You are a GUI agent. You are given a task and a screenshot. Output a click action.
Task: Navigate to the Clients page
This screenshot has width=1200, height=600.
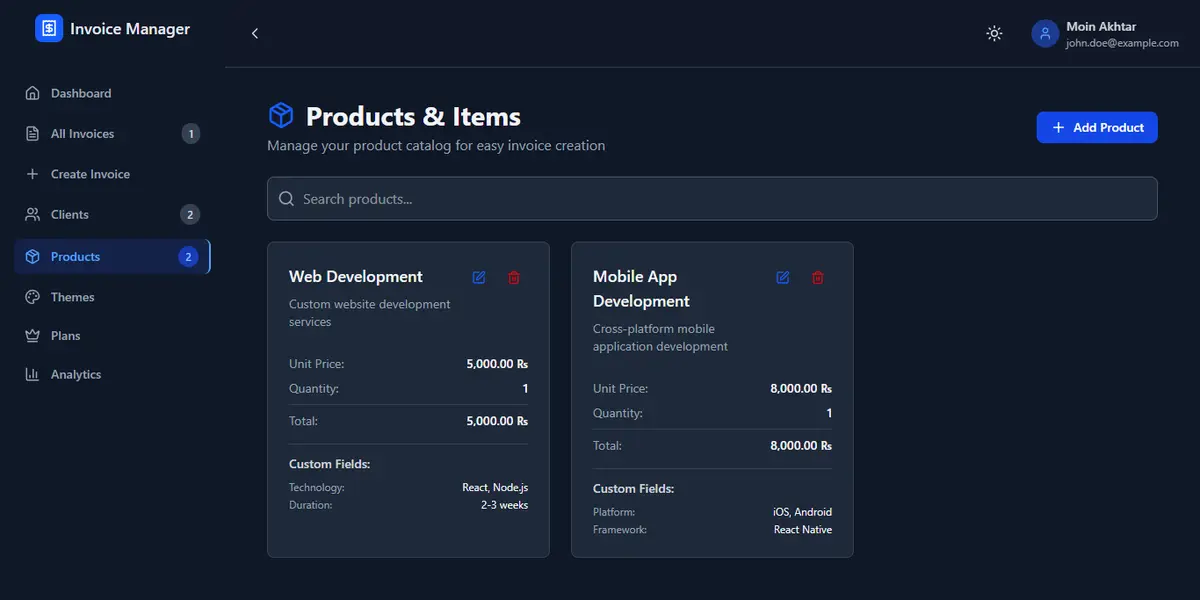(x=70, y=215)
